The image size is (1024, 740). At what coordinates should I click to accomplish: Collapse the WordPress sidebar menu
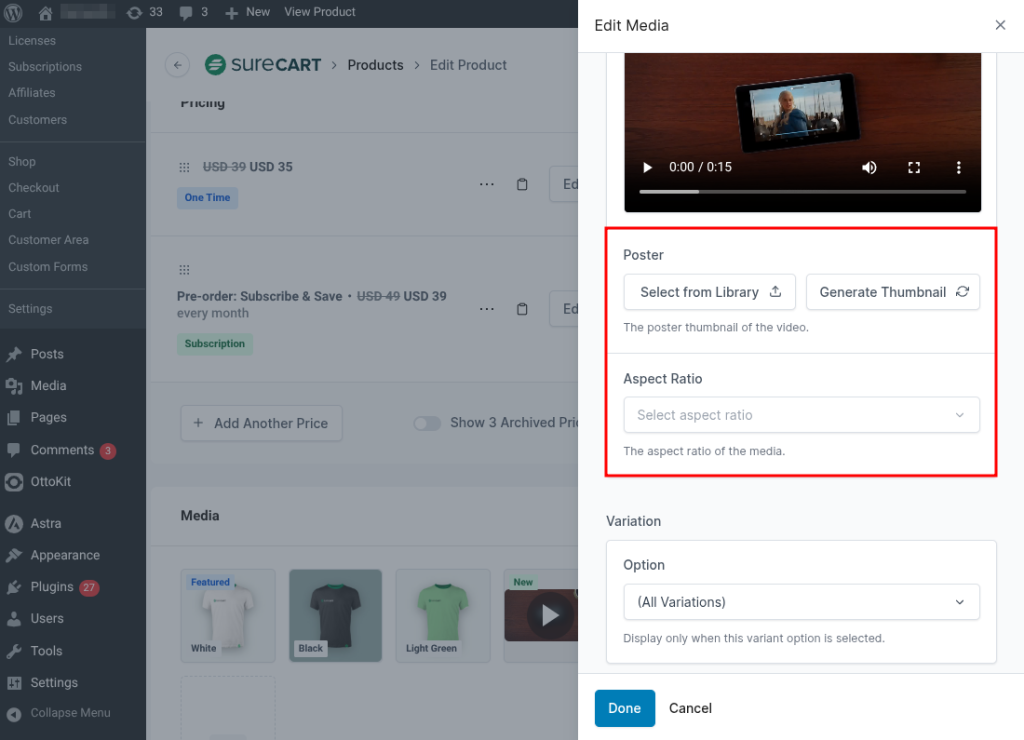[x=58, y=713]
